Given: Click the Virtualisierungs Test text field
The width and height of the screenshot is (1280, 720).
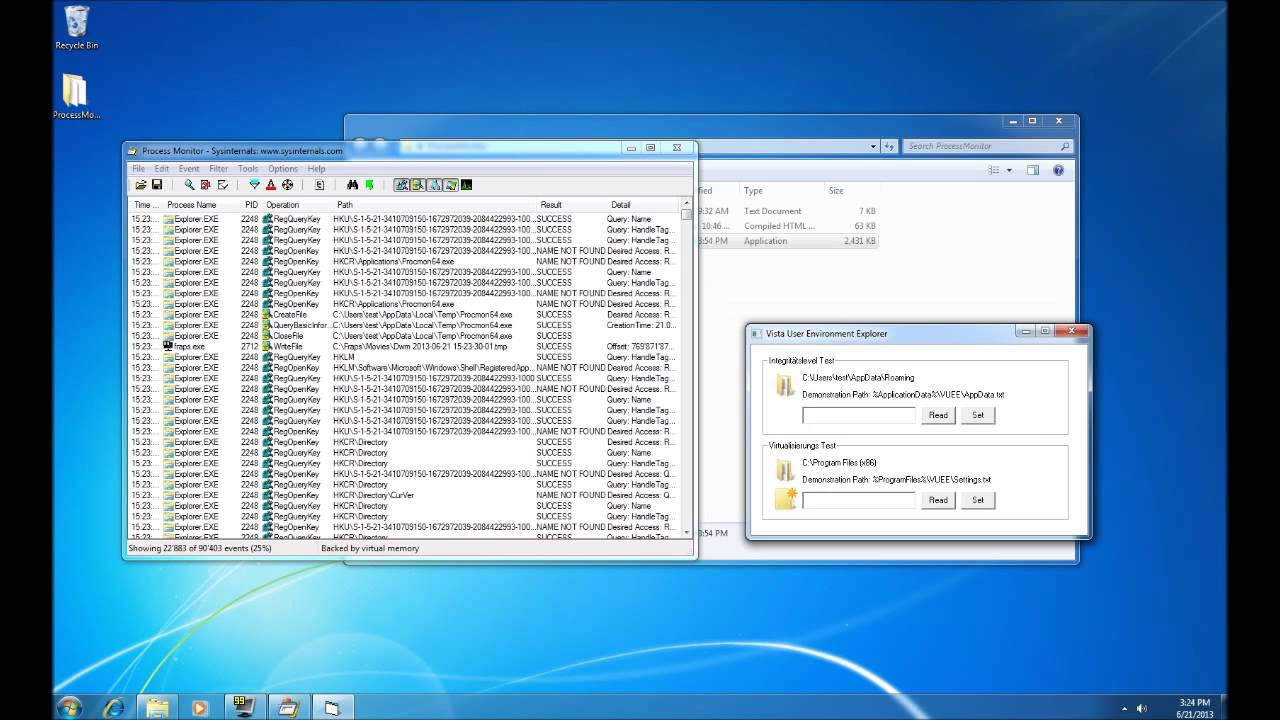Looking at the screenshot, I should (859, 500).
